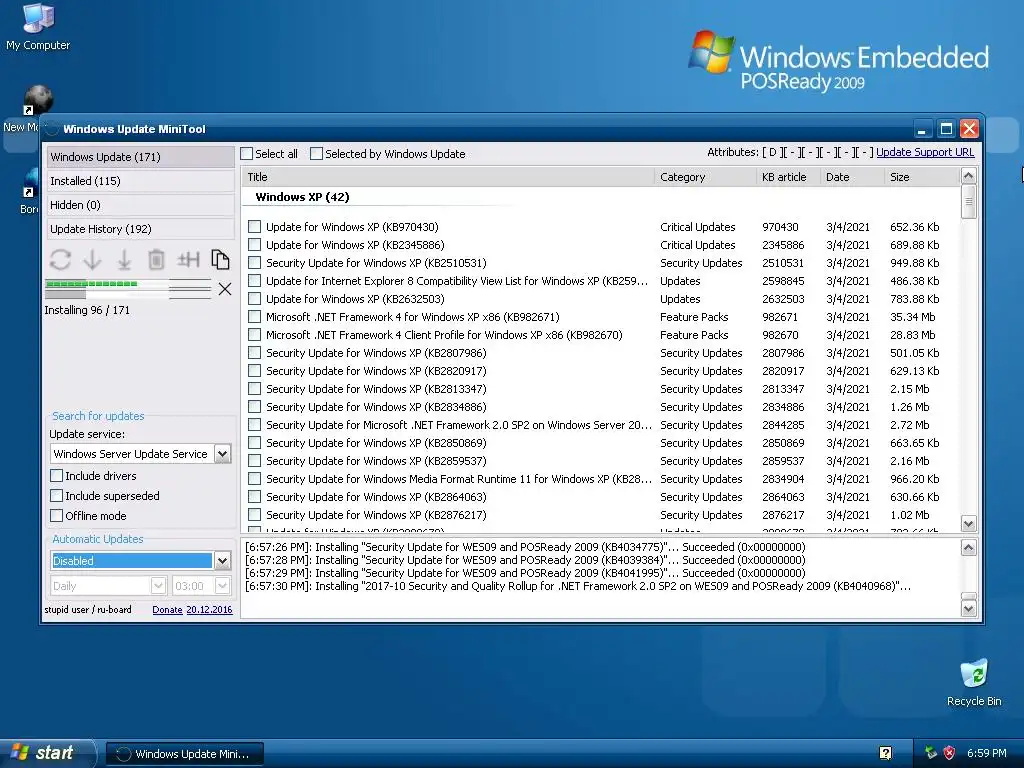Check Security Update for Windows XP (KB2876217)
The height and width of the screenshot is (768, 1024).
click(255, 515)
